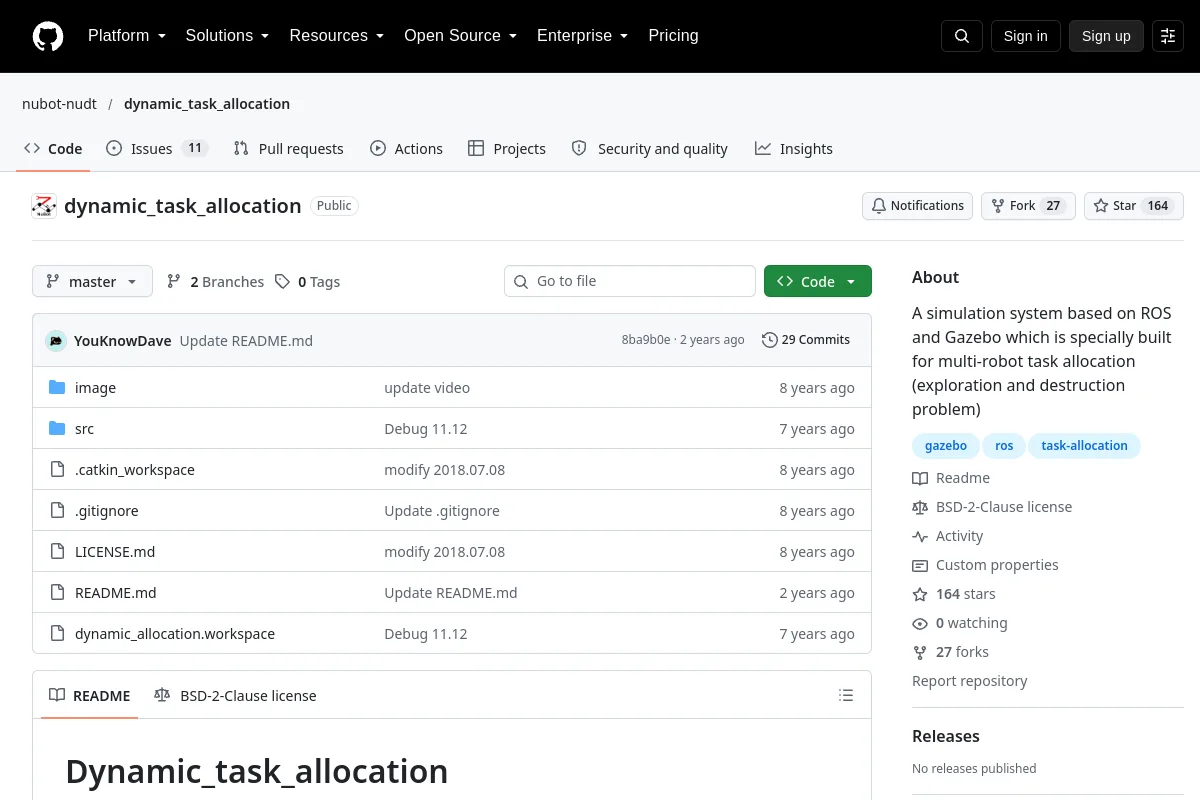Open the README outline list icon
1200x800 pixels.
(846, 695)
